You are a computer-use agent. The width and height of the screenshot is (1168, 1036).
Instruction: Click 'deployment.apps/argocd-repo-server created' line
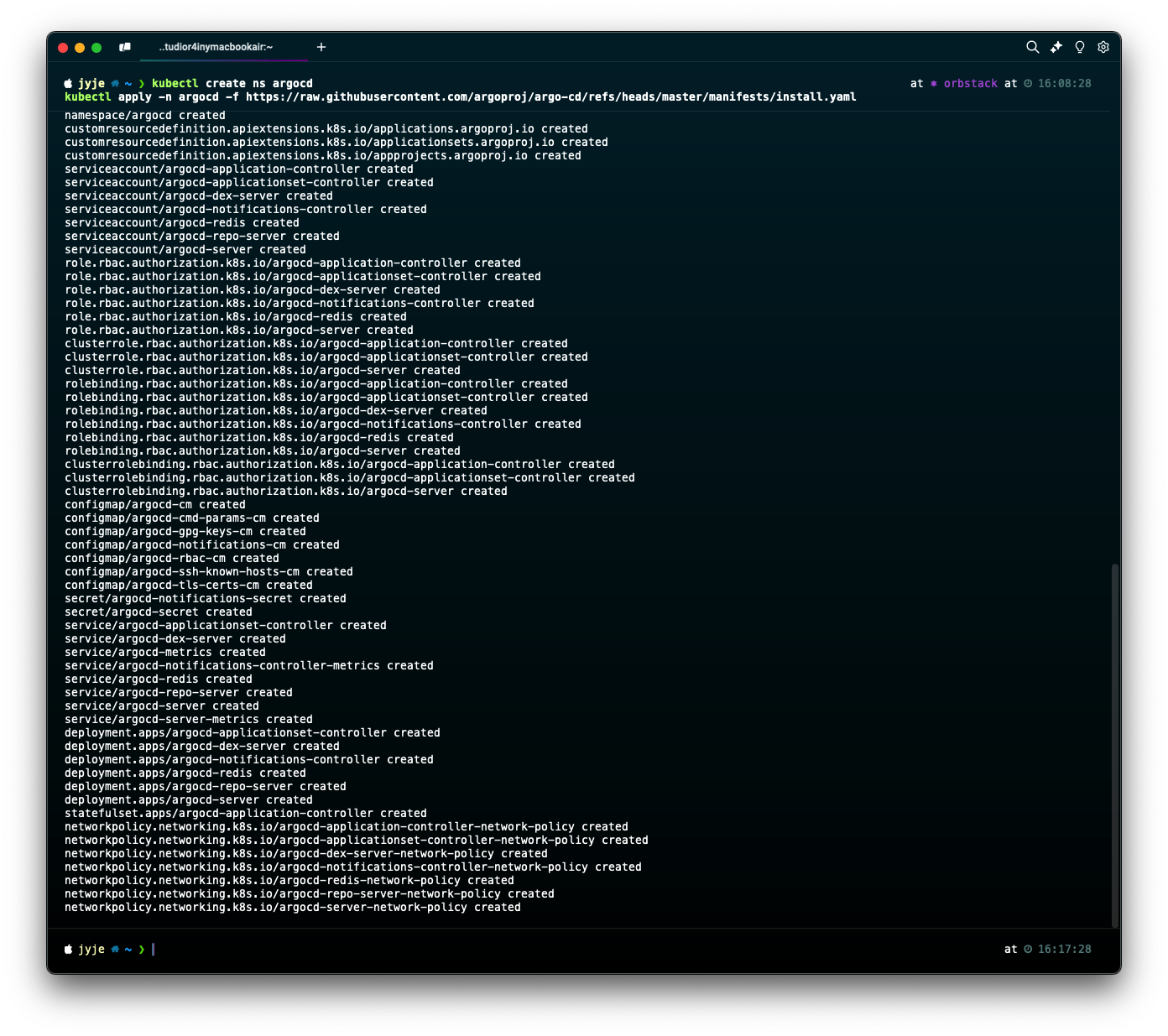click(x=206, y=787)
